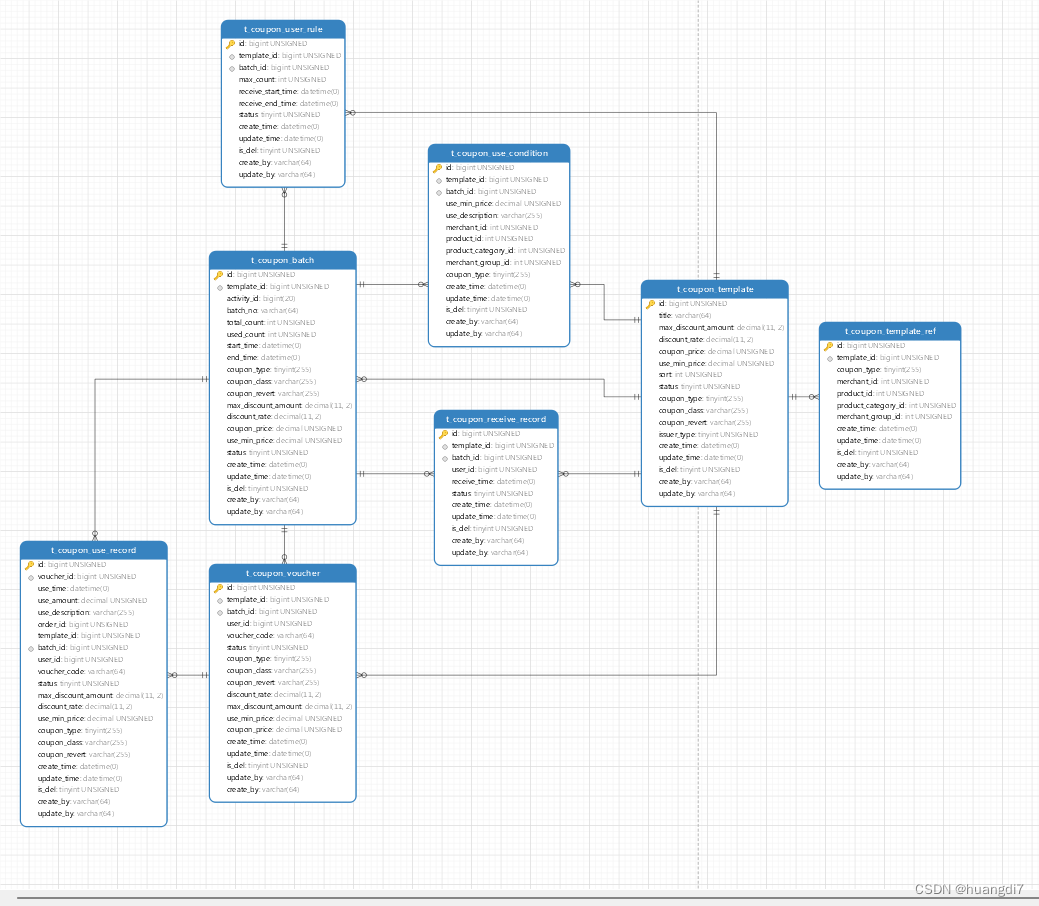Click batch_id foreign key diamond in t_coupon_use_record
The height and width of the screenshot is (906, 1039).
point(30,649)
